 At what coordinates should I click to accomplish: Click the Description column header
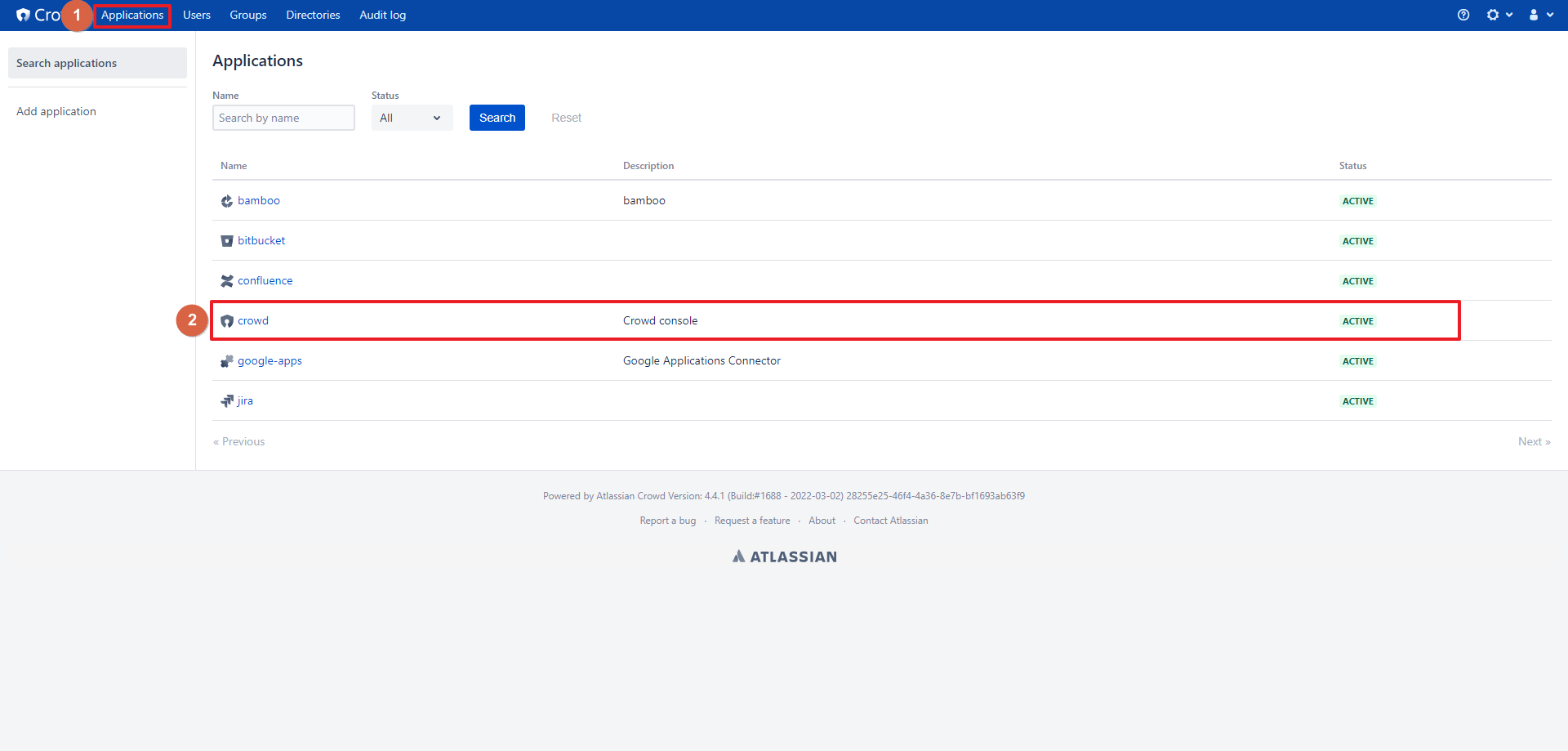[648, 166]
